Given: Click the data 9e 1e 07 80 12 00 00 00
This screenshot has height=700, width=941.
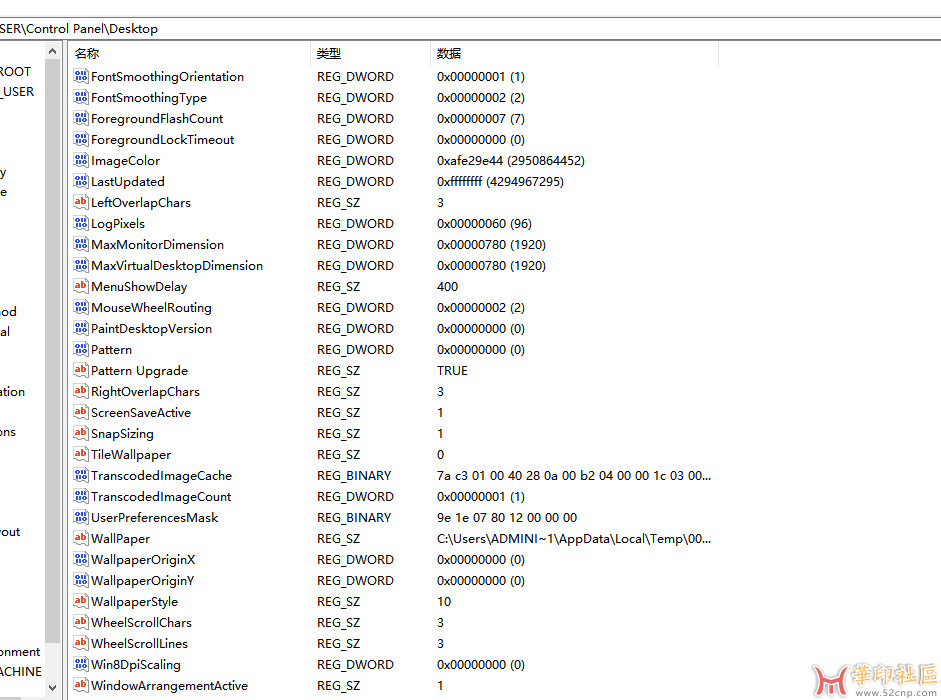Looking at the screenshot, I should pos(507,517).
